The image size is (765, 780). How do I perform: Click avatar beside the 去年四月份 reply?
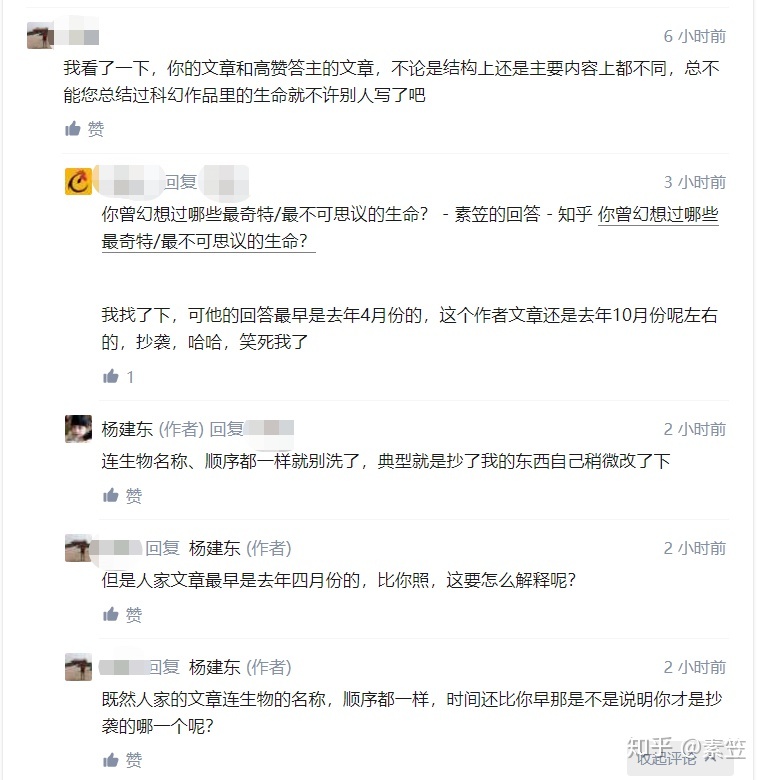(78, 548)
